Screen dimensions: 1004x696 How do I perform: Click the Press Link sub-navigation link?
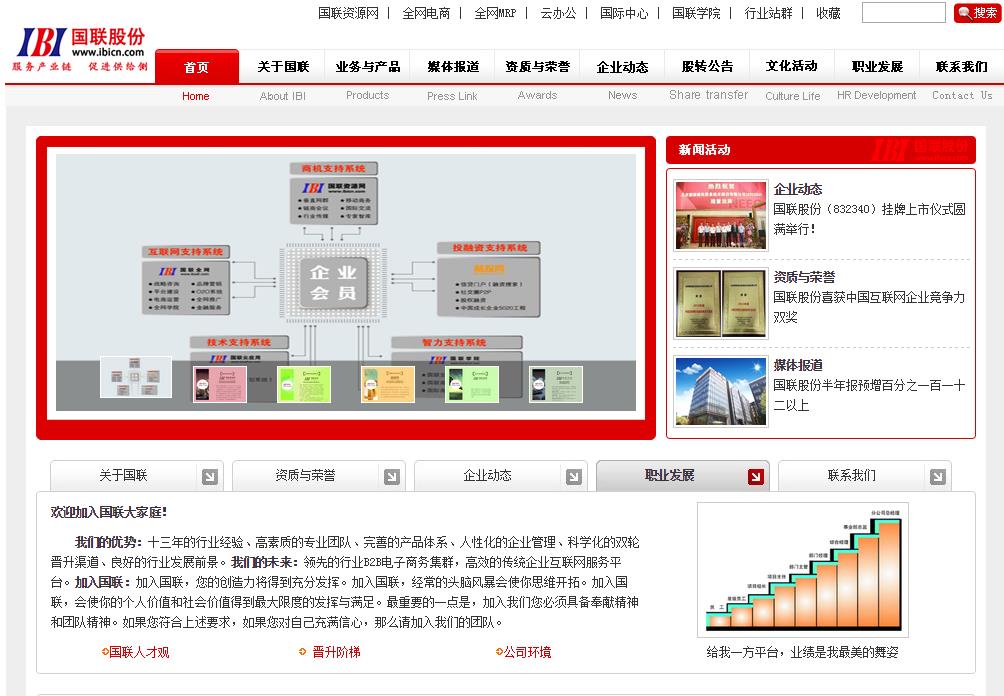pos(453,96)
